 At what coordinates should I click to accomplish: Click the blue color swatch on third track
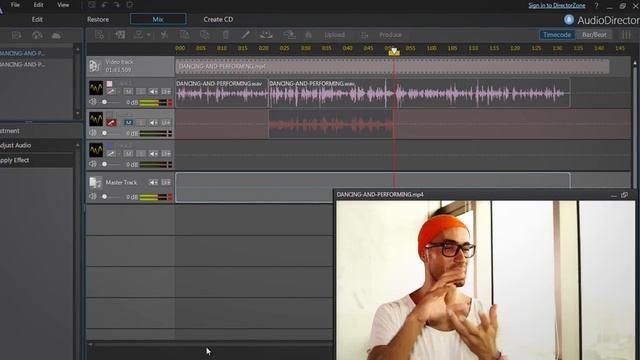[109, 146]
